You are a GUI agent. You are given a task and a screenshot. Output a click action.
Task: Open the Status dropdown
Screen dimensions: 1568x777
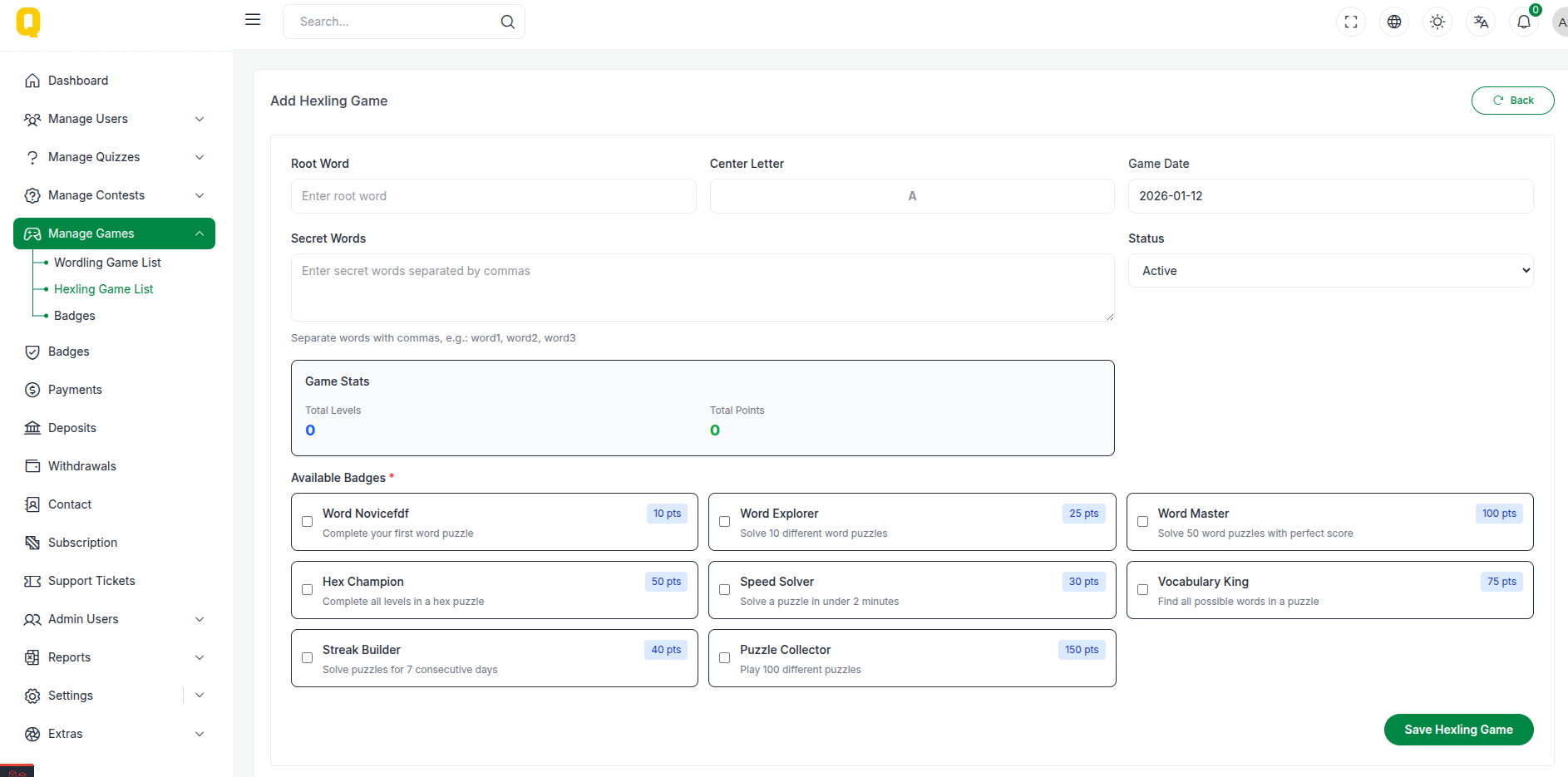pyautogui.click(x=1330, y=271)
